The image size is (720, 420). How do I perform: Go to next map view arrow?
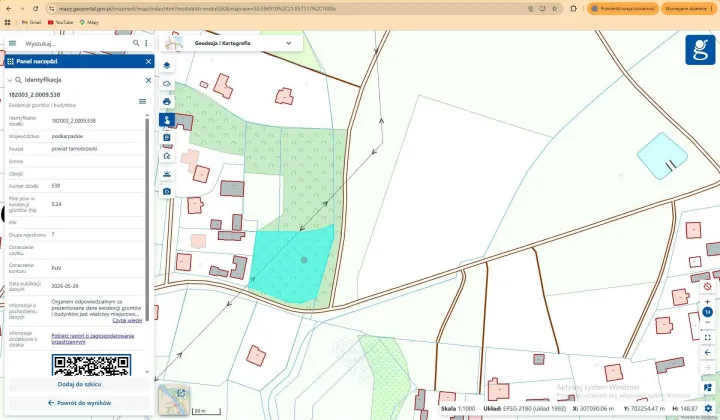(707, 368)
